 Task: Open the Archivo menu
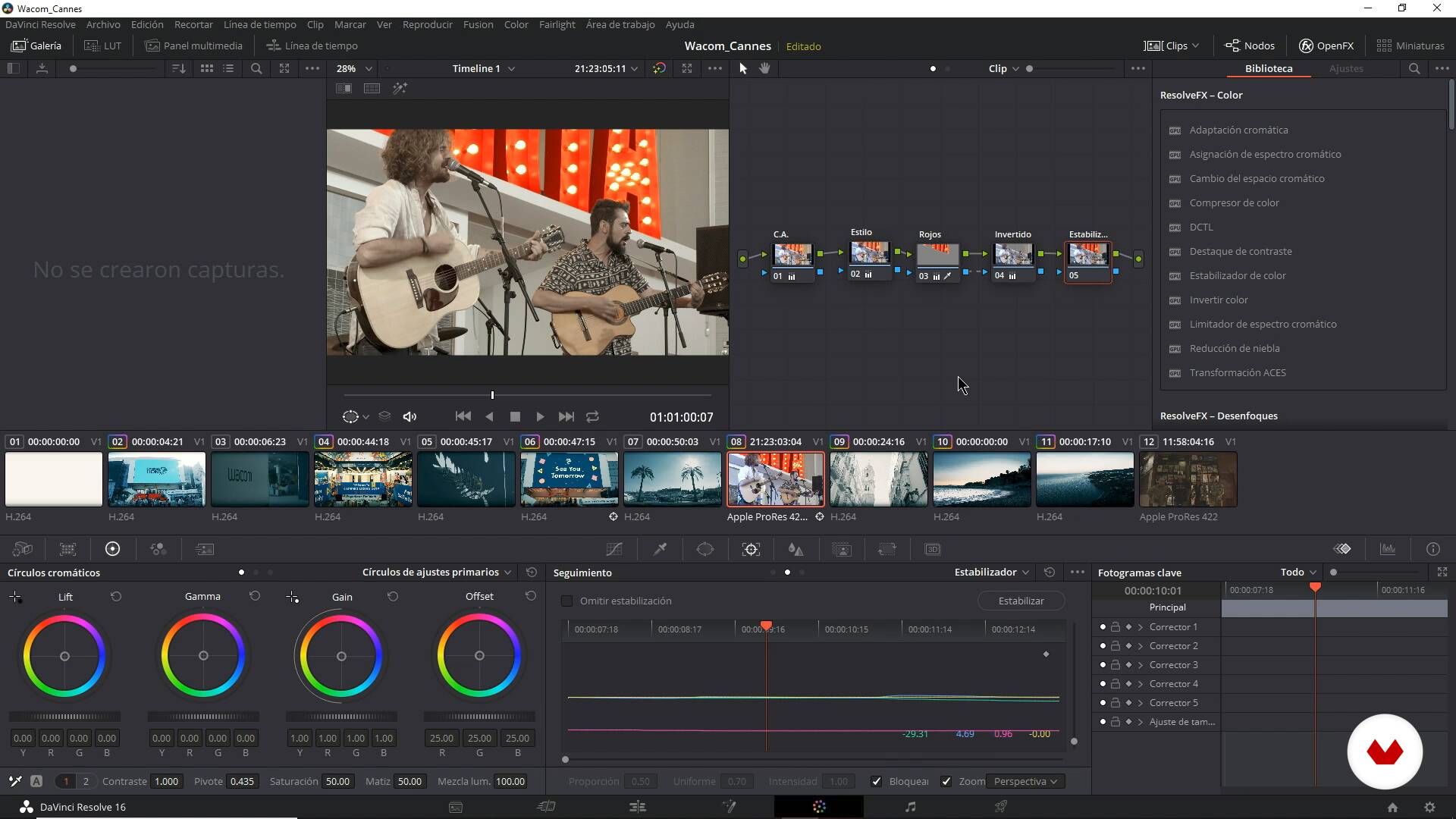click(103, 25)
